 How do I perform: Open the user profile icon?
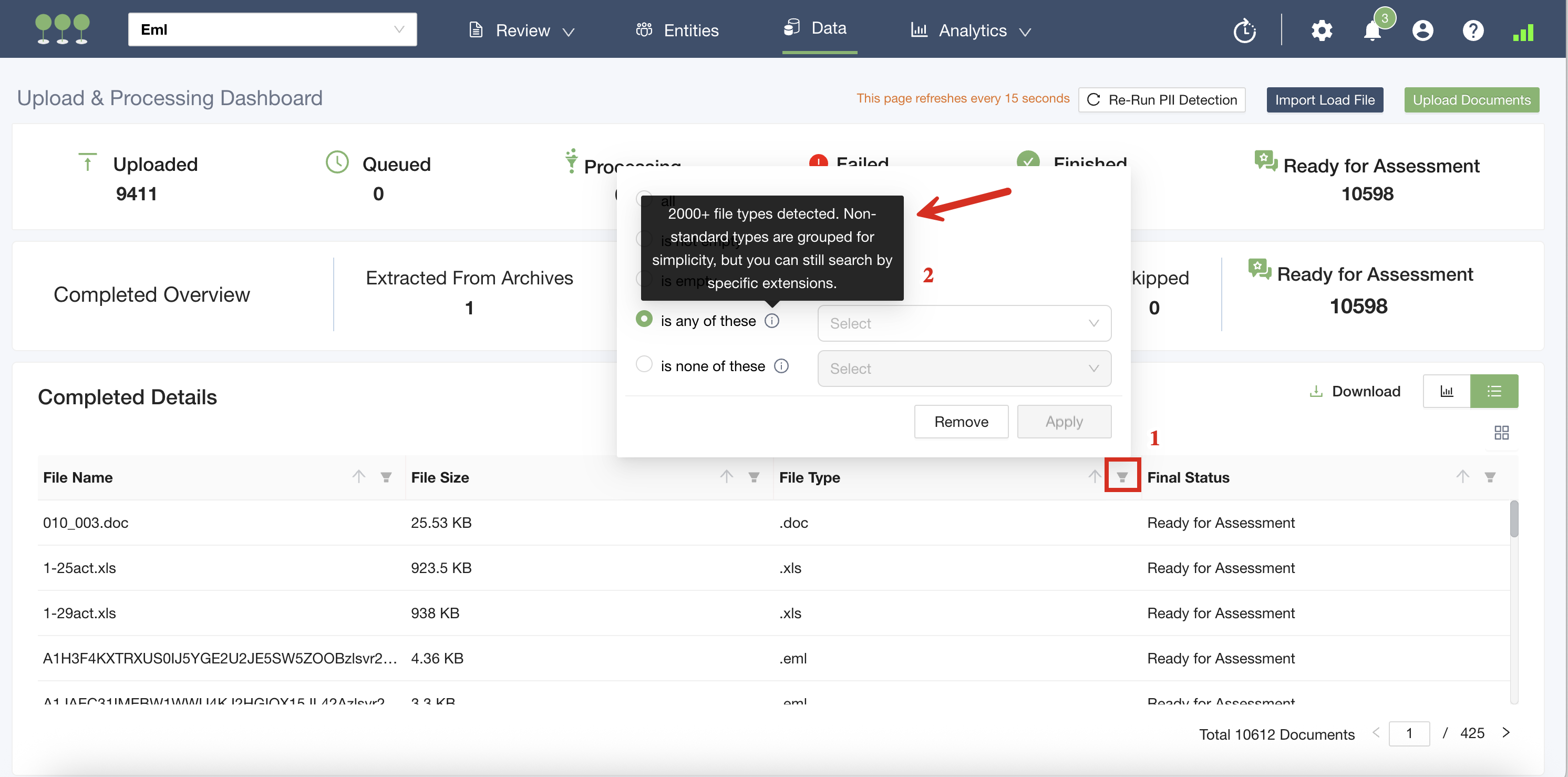pyautogui.click(x=1422, y=30)
